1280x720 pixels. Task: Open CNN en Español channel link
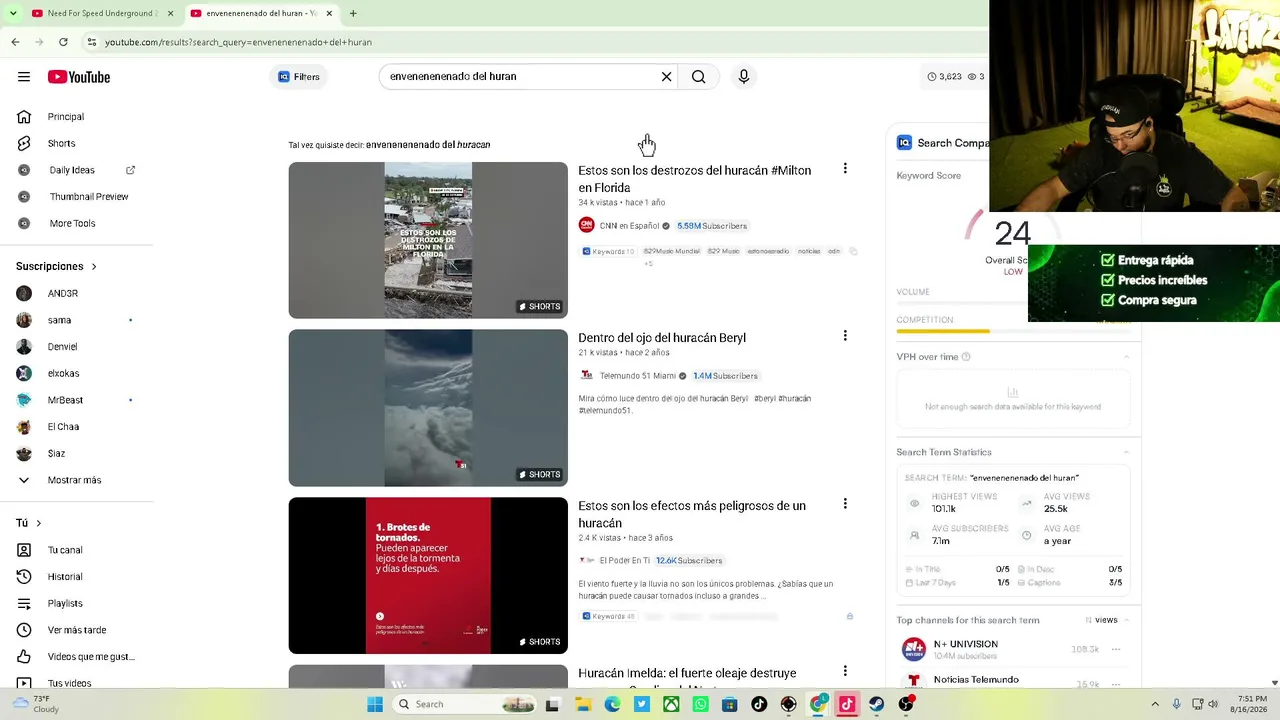[x=629, y=226]
